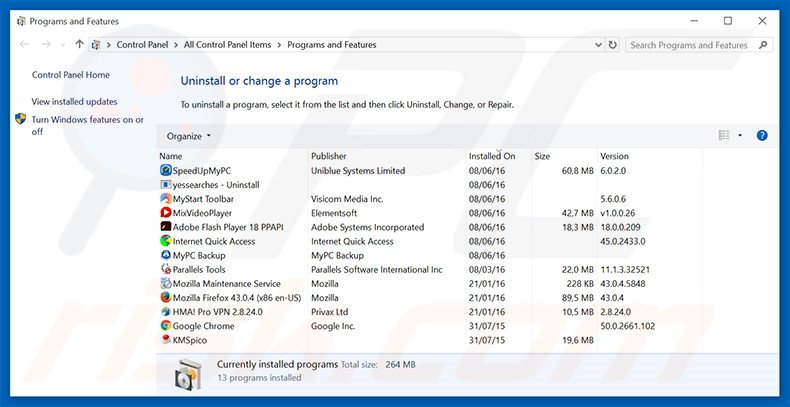Click the SpeedUpMyPC program icon
The height and width of the screenshot is (407, 790).
(x=166, y=170)
